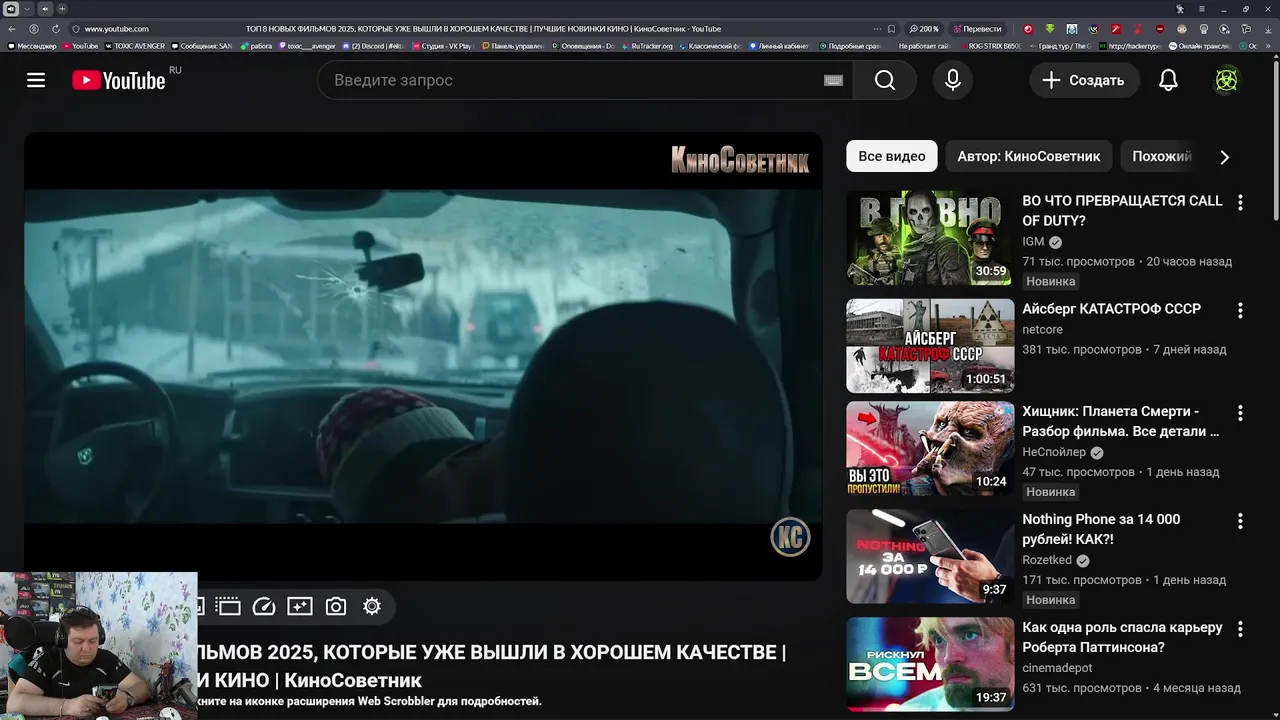This screenshot has height=720, width=1280.
Task: Open the on-screen keyboard in search box
Action: 833,80
